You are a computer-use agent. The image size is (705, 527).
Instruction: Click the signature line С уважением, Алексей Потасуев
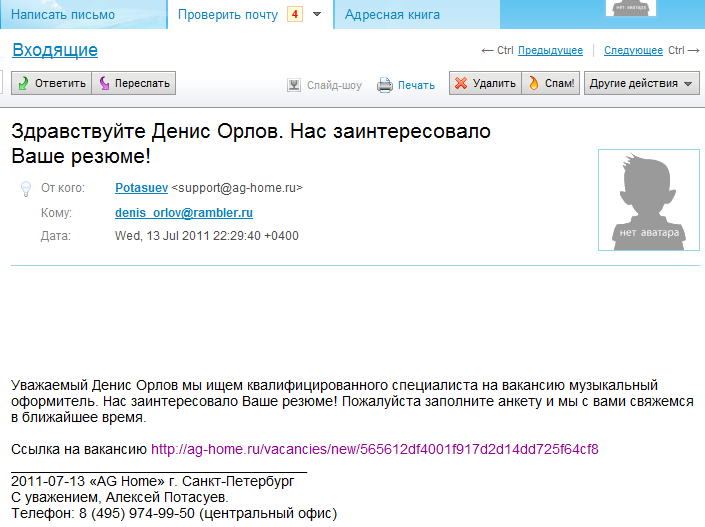coord(120,497)
